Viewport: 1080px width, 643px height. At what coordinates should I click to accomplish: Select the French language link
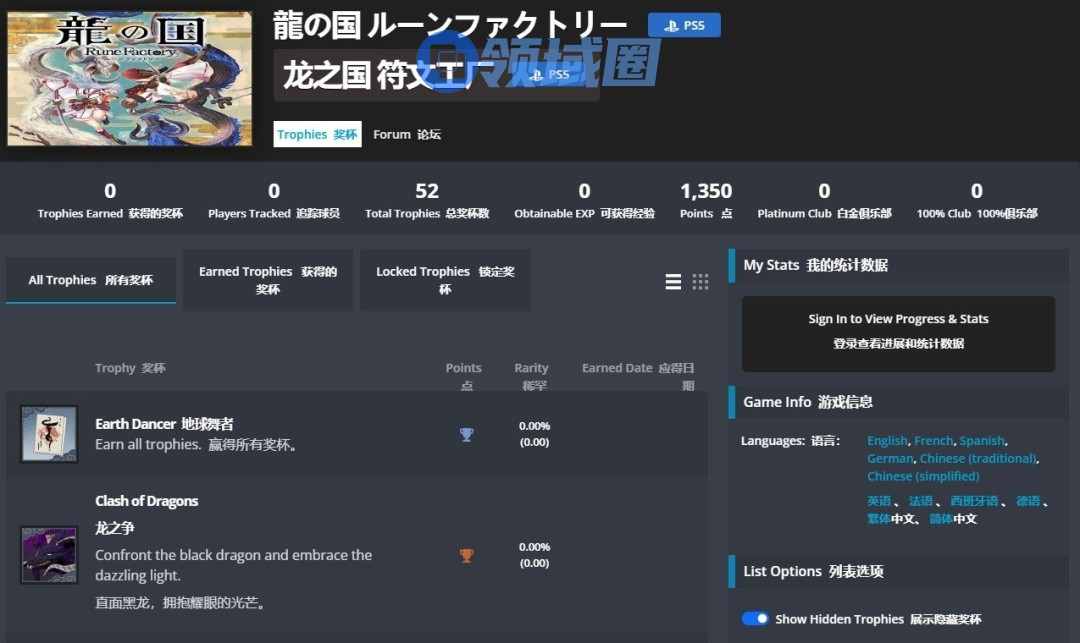click(933, 441)
